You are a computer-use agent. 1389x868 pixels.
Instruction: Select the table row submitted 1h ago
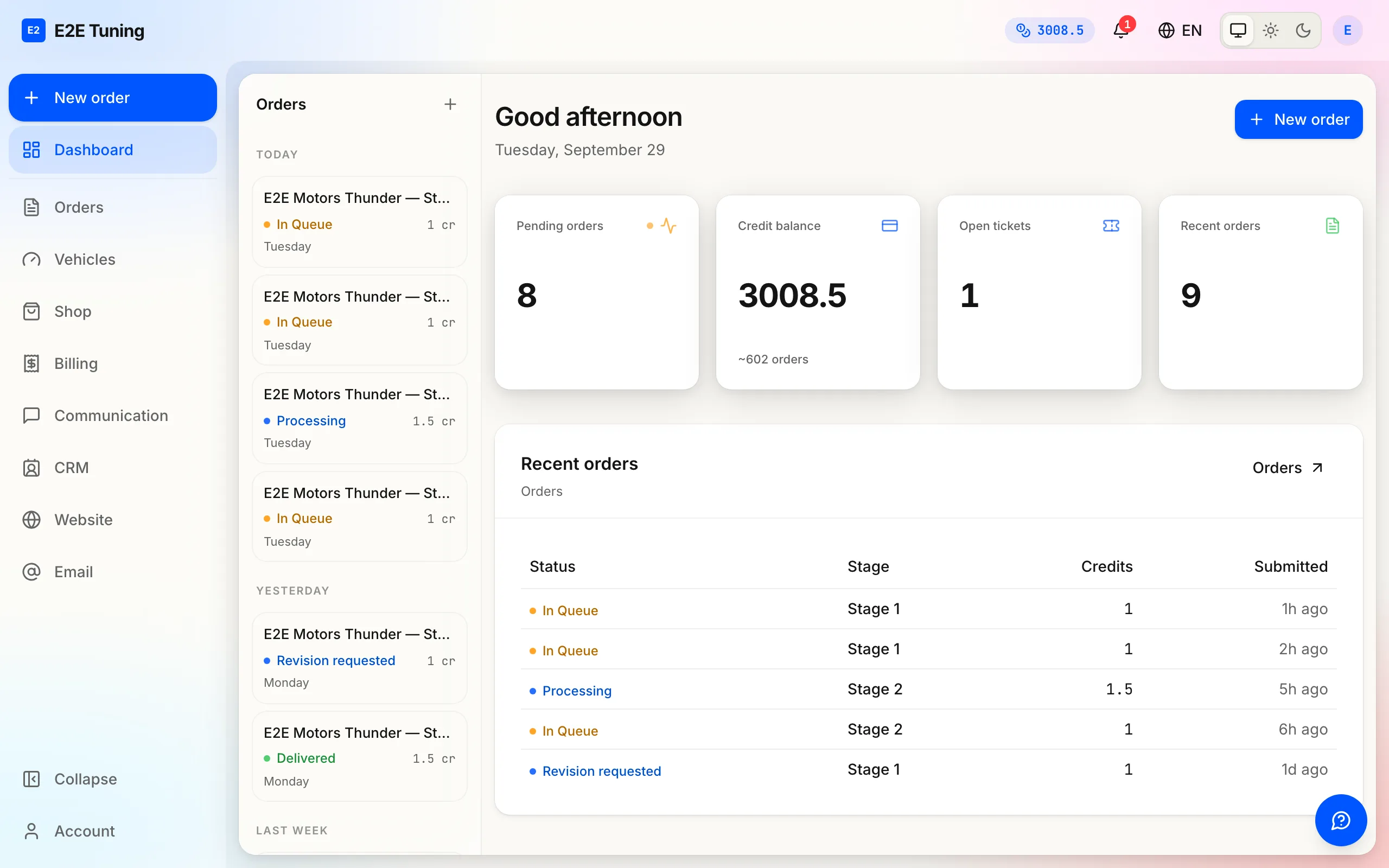928,609
